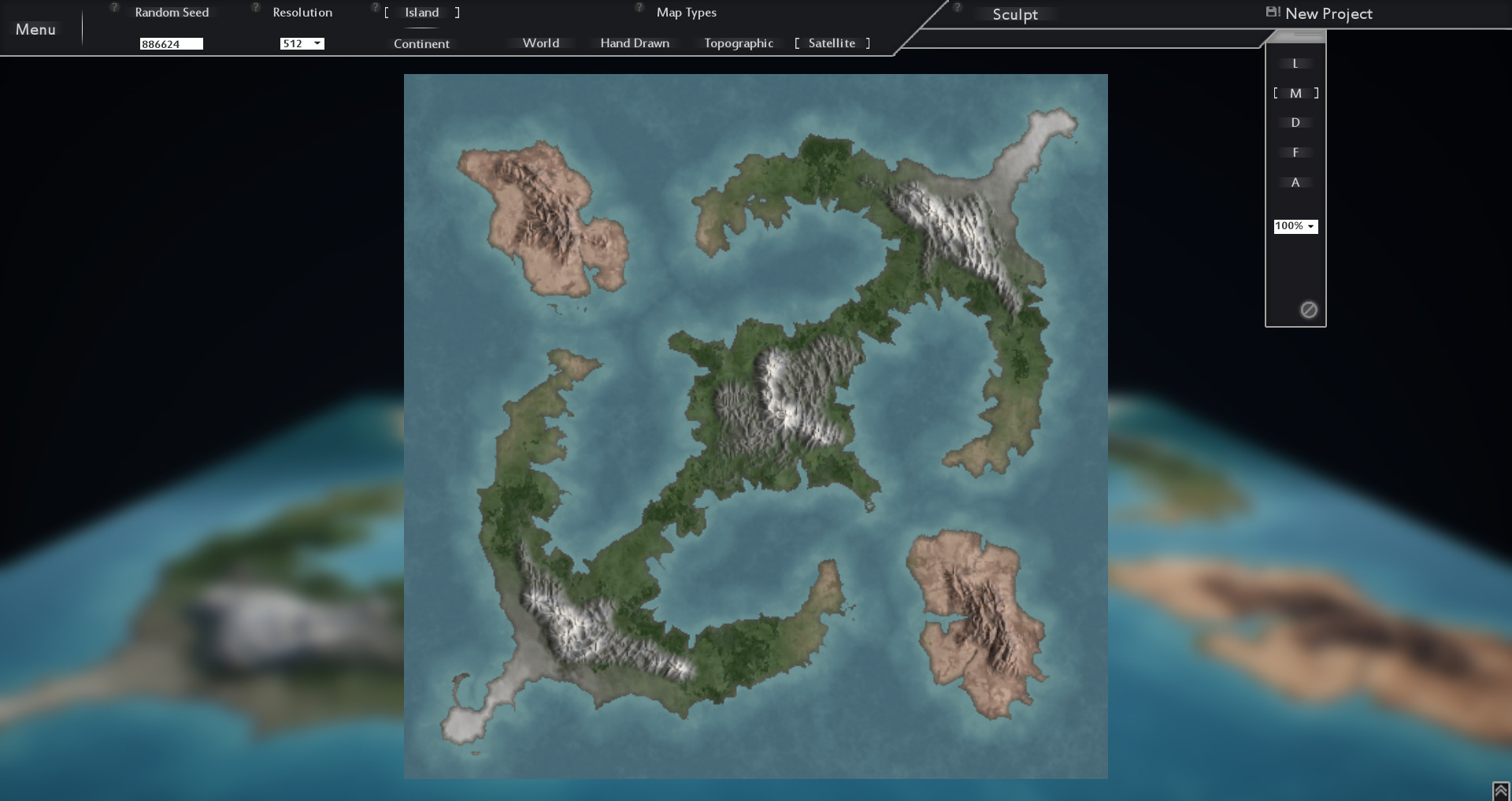
Task: Select the M sculpt brush
Action: (x=1295, y=93)
